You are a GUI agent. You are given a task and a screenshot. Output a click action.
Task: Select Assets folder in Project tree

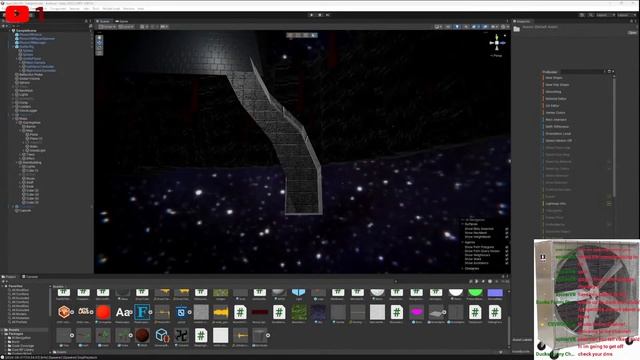click(x=14, y=330)
